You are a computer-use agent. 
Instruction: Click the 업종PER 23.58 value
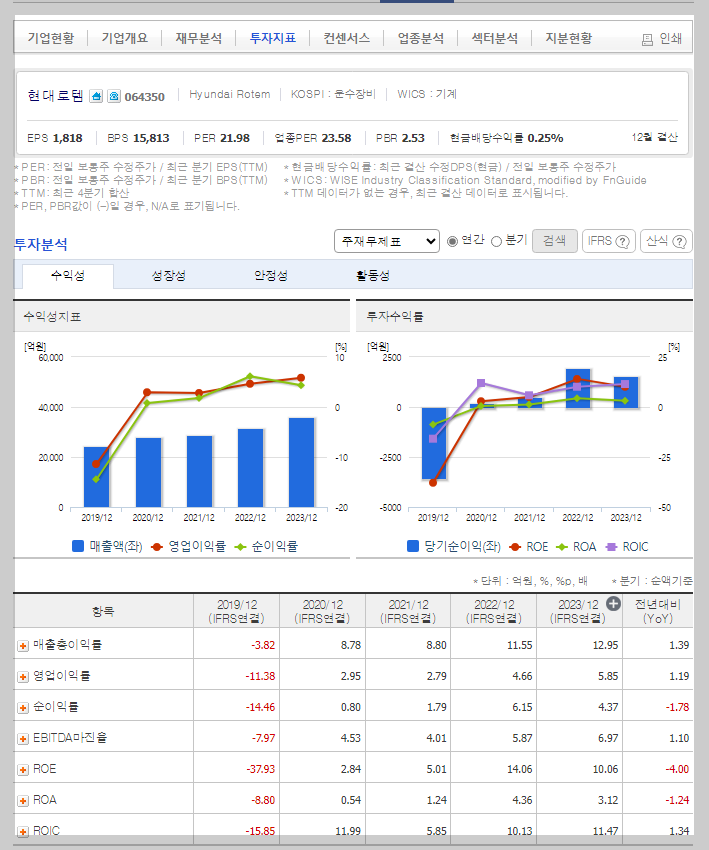(336, 138)
